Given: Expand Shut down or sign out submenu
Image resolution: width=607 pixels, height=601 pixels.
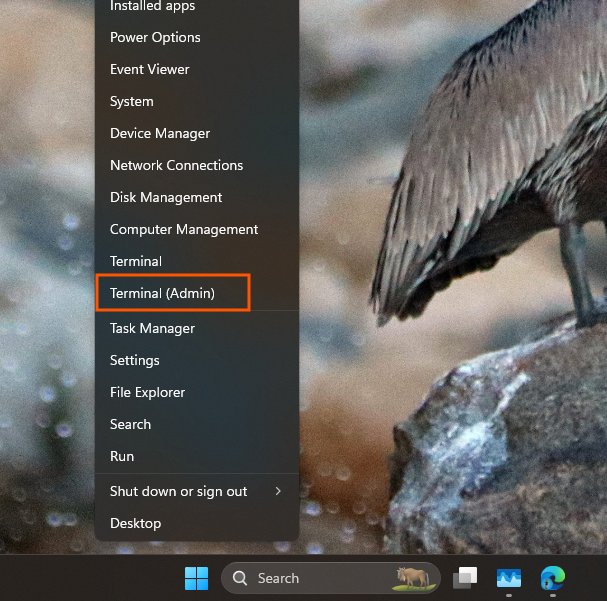Looking at the screenshot, I should click(x=197, y=491).
